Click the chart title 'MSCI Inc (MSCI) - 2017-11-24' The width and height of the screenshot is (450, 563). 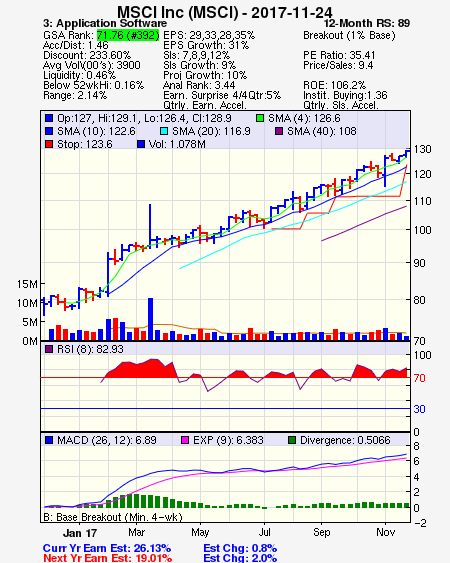pyautogui.click(x=225, y=13)
